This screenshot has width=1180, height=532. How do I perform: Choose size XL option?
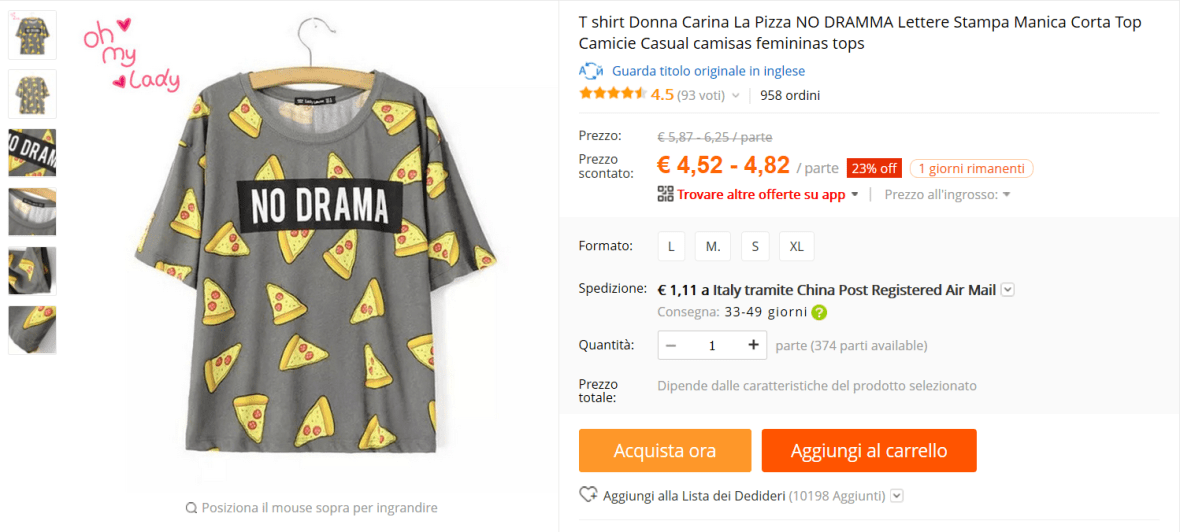click(796, 246)
